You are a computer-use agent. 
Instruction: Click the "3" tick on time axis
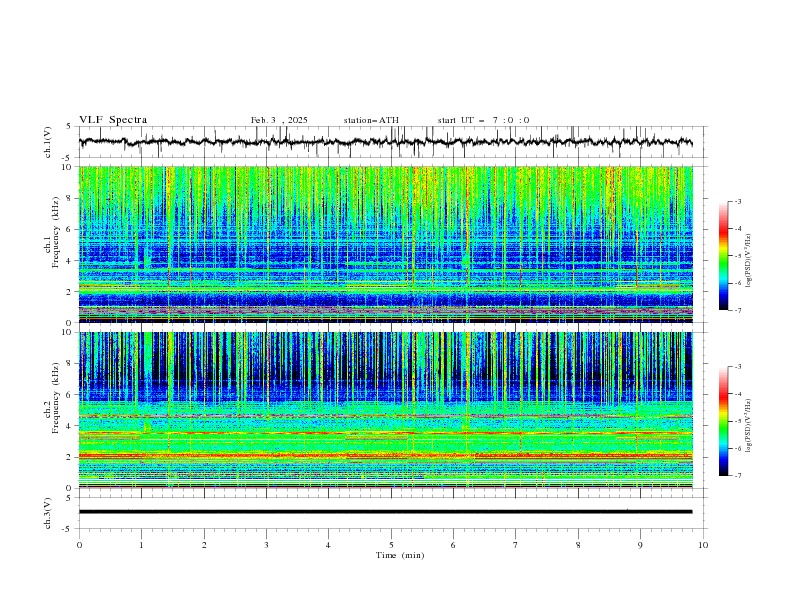coord(267,545)
